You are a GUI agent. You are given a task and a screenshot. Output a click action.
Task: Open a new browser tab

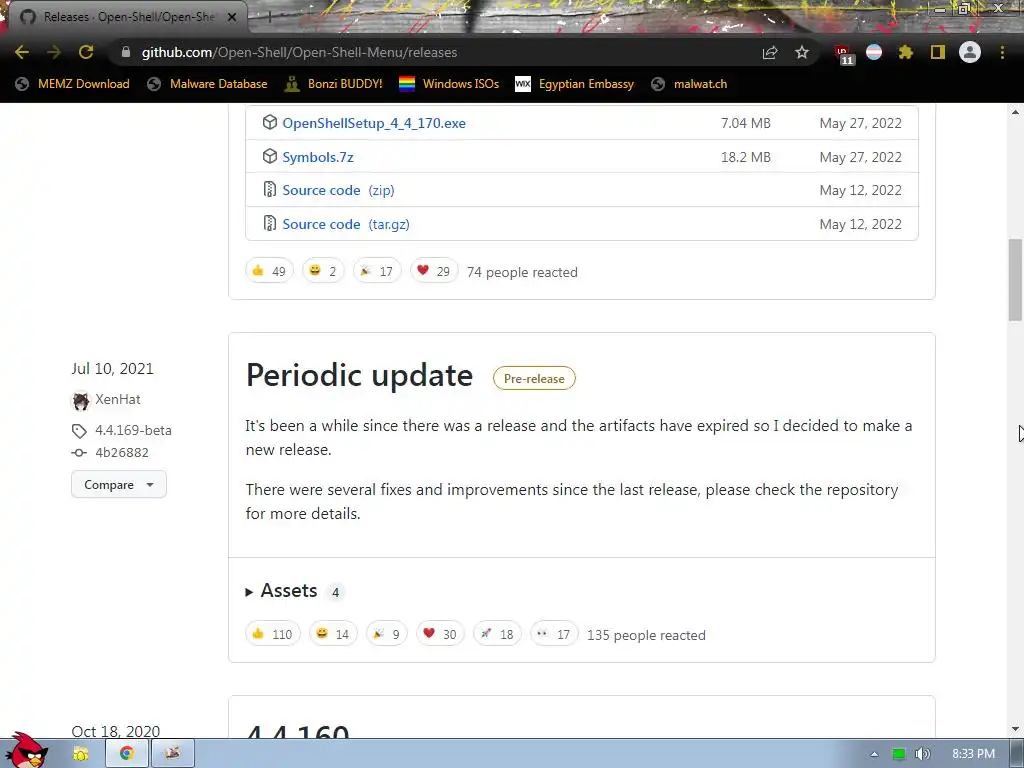coord(269,17)
